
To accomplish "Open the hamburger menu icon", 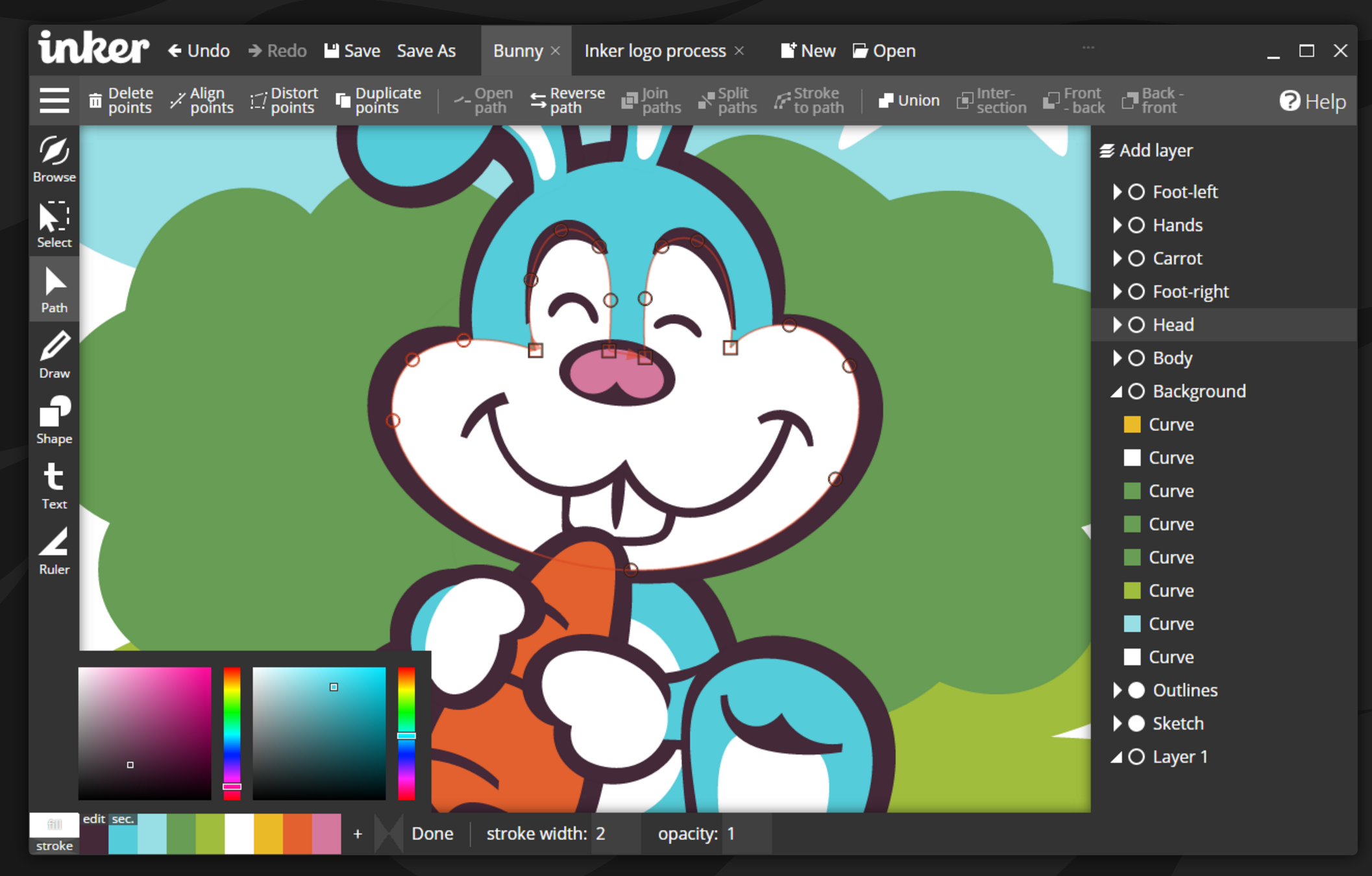I will (54, 101).
